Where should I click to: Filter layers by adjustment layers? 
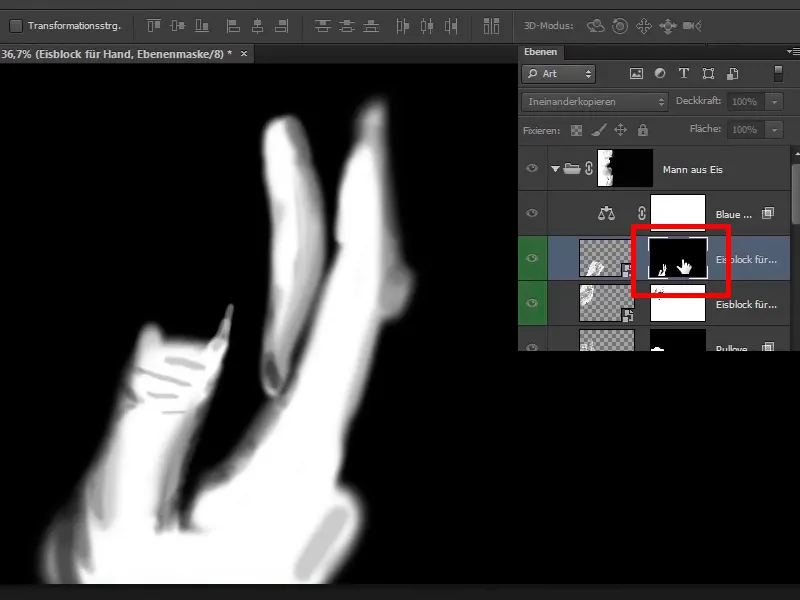coord(660,73)
